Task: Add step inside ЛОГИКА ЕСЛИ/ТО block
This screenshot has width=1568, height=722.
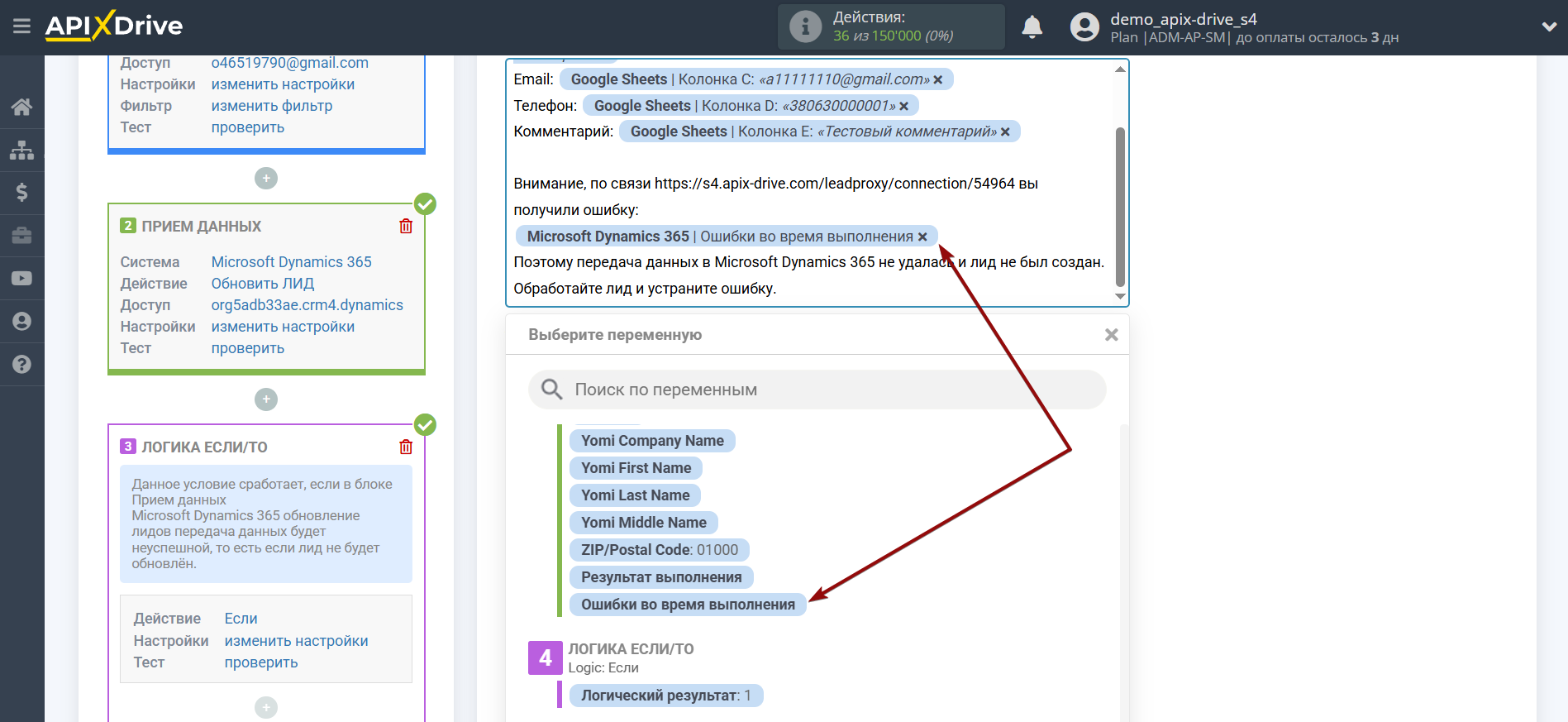Action: click(266, 707)
